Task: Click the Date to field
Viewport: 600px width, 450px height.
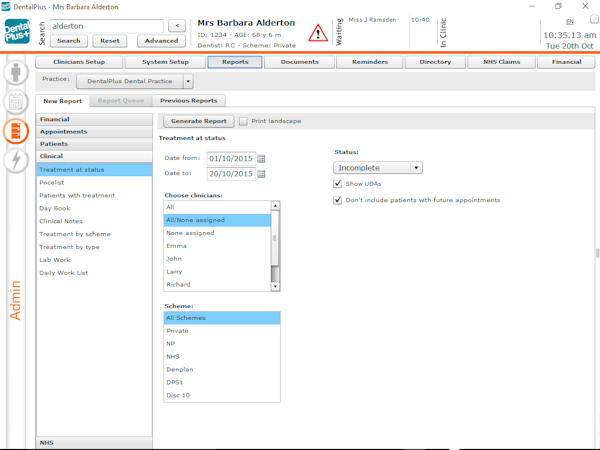Action: 231,174
